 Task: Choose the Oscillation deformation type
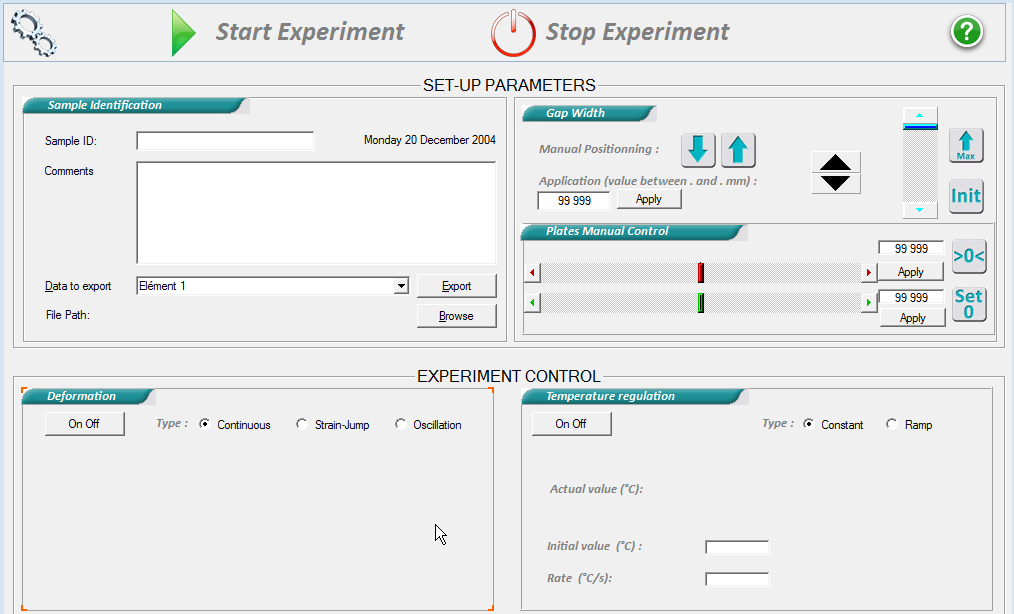[x=401, y=425]
